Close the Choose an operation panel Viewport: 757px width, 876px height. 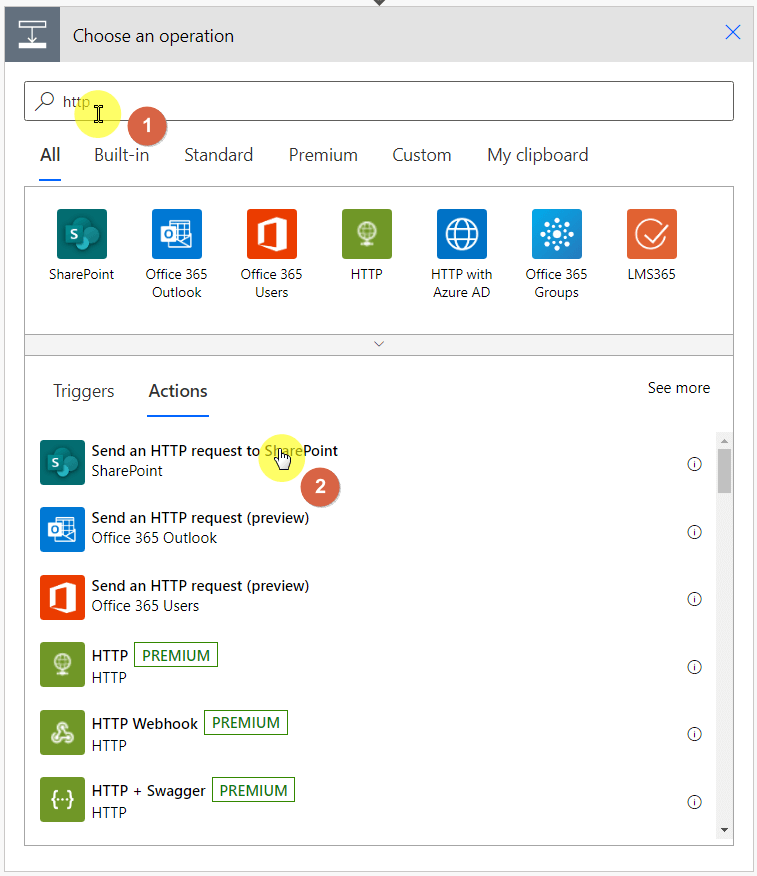tap(732, 32)
